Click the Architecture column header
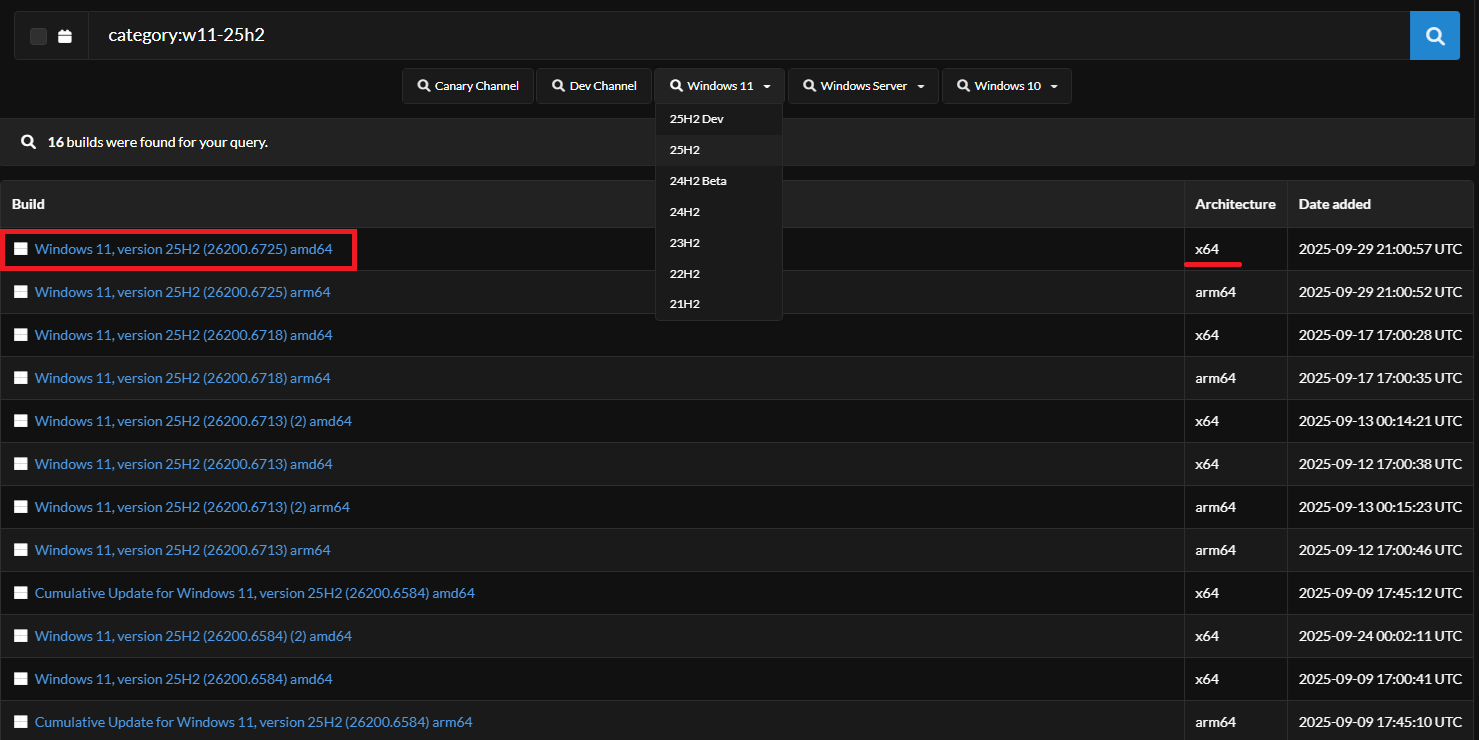 tap(1235, 204)
